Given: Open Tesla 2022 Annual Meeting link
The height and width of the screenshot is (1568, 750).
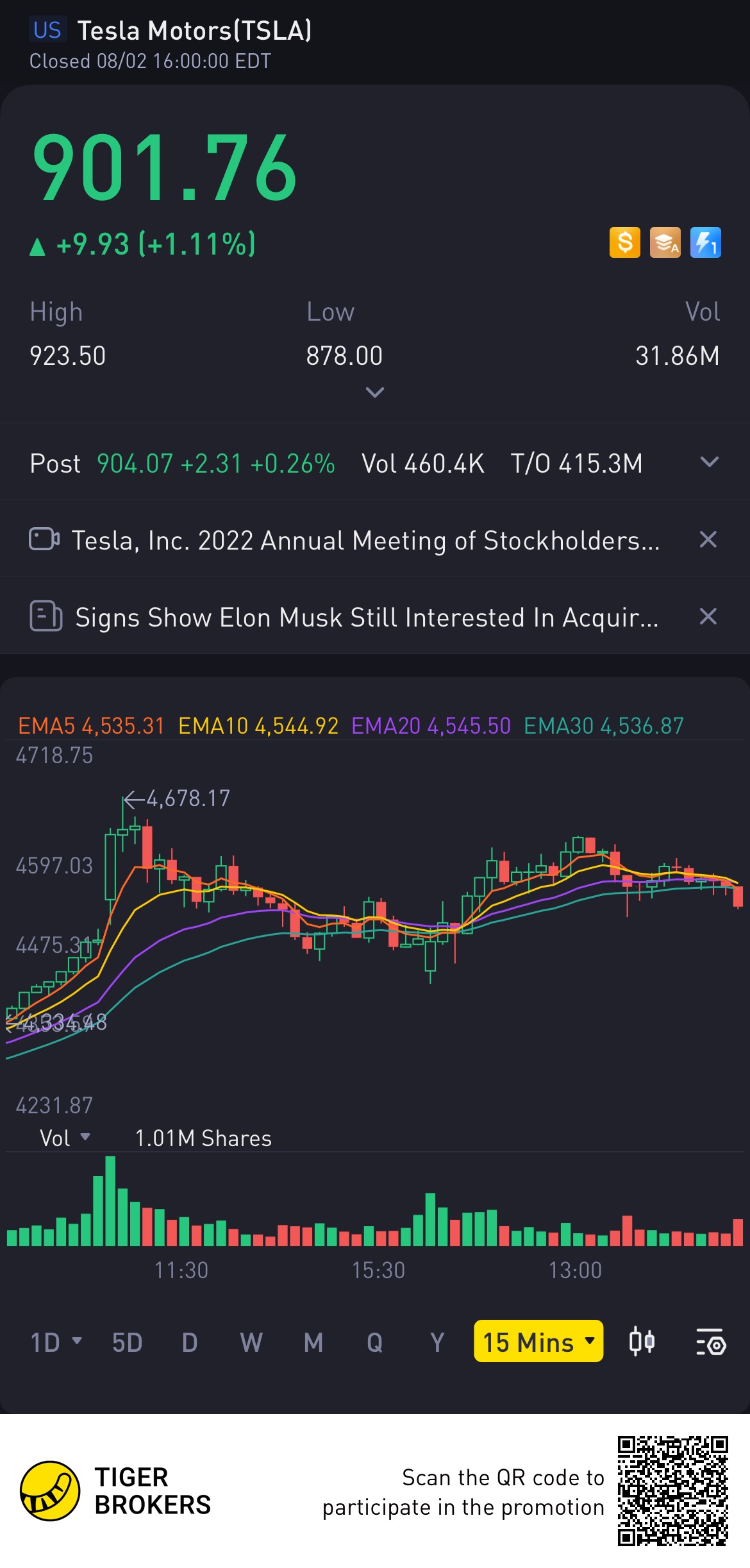Looking at the screenshot, I should coord(365,541).
